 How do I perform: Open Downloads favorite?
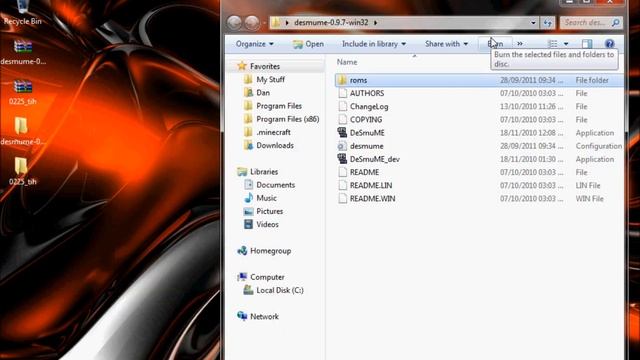click(x=274, y=145)
